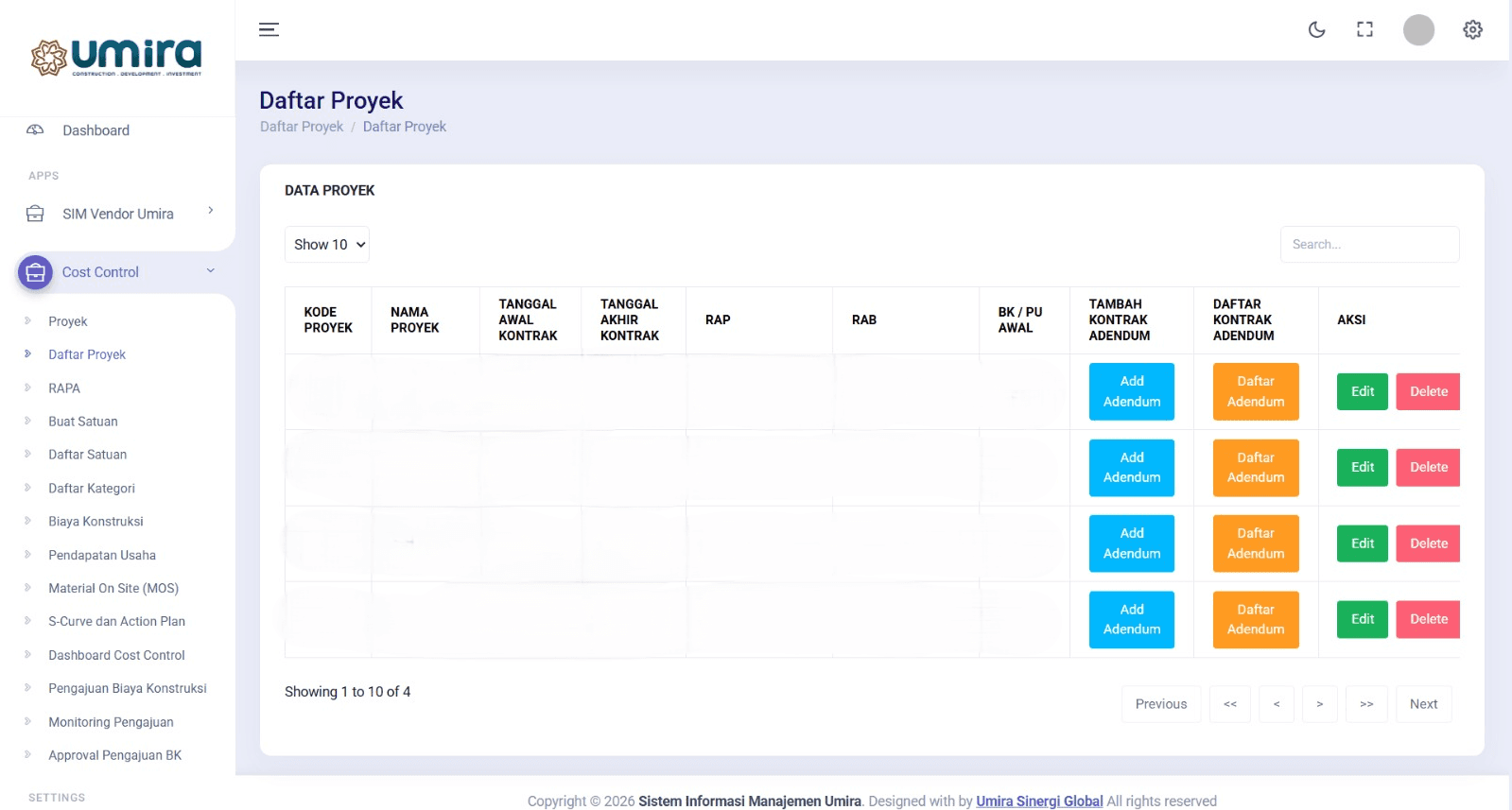
Task: Click Add Adendum in the first row
Action: click(x=1131, y=391)
